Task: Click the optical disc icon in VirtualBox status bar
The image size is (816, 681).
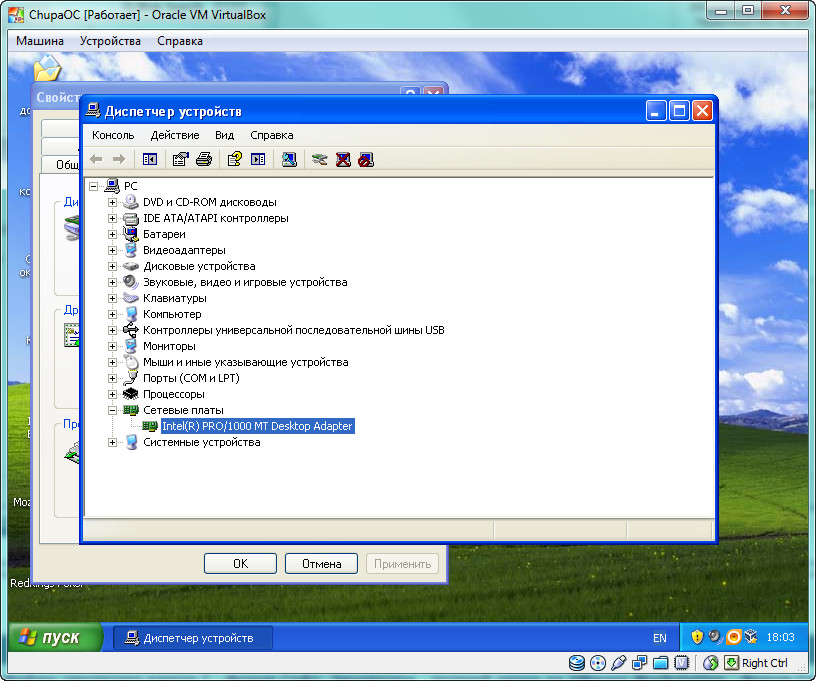Action: pos(598,663)
